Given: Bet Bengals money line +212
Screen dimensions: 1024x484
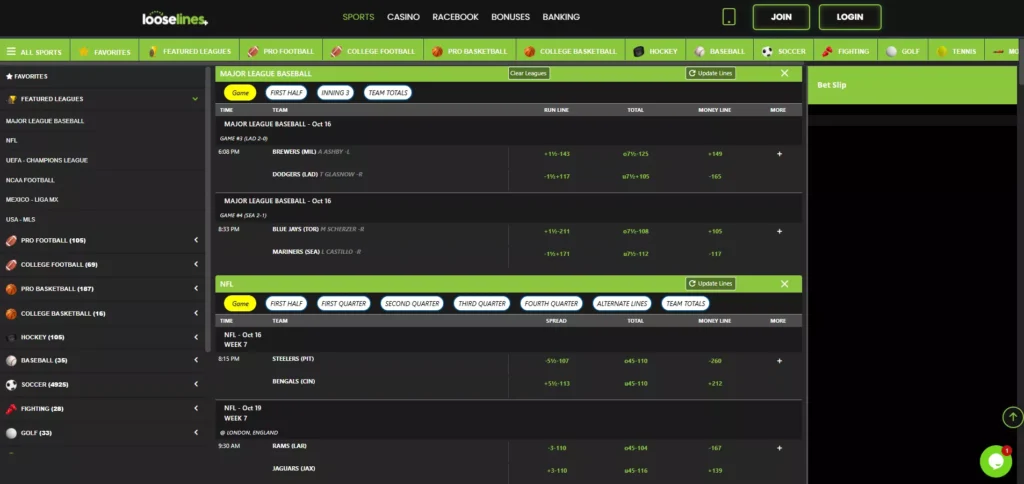Looking at the screenshot, I should [714, 383].
